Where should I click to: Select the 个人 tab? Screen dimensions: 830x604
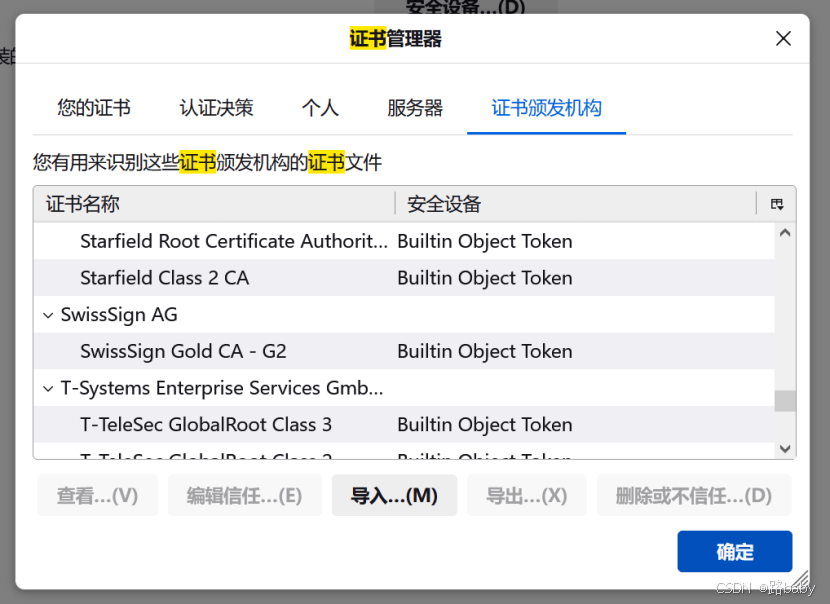point(320,108)
